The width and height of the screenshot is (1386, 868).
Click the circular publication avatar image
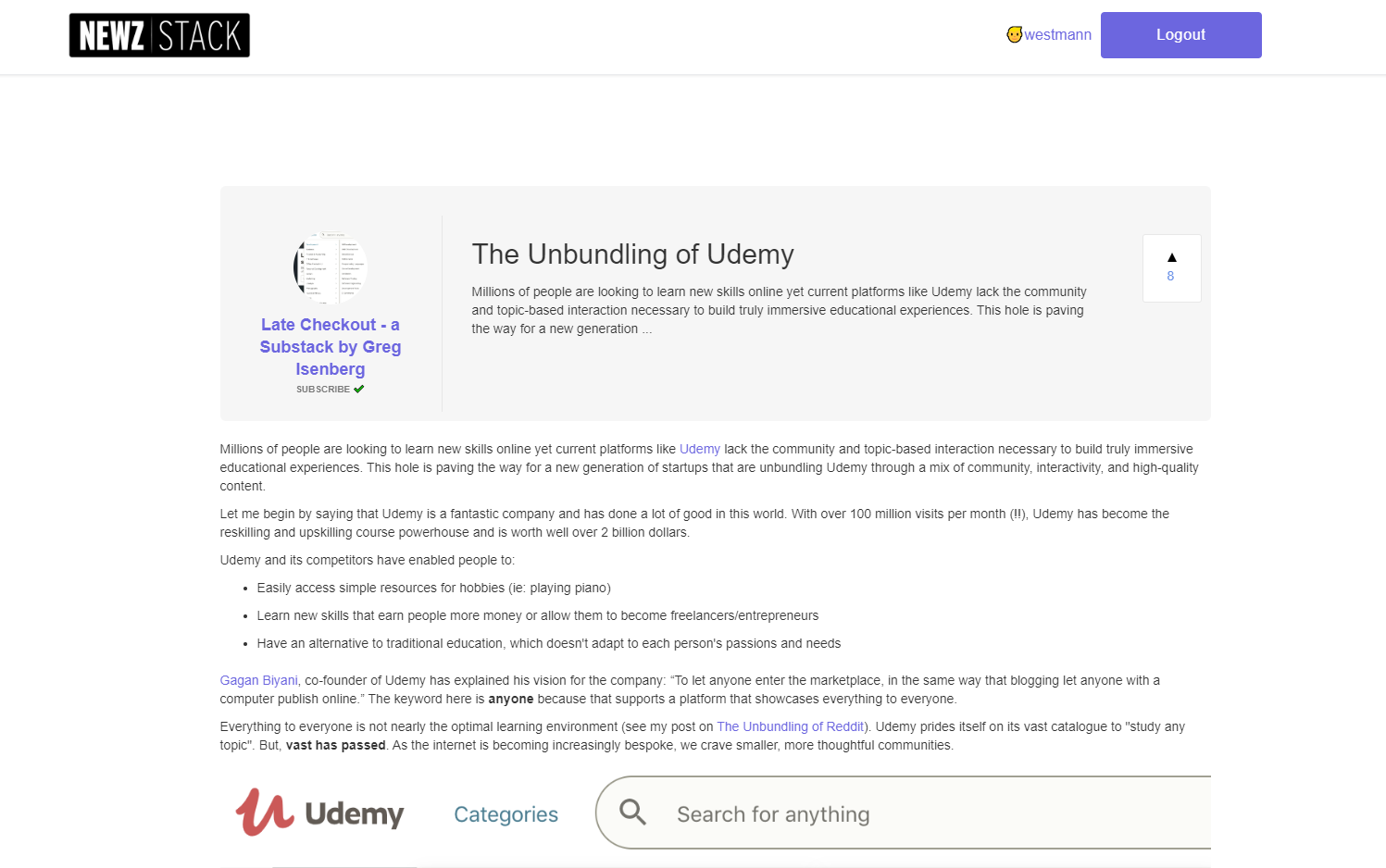pos(330,267)
